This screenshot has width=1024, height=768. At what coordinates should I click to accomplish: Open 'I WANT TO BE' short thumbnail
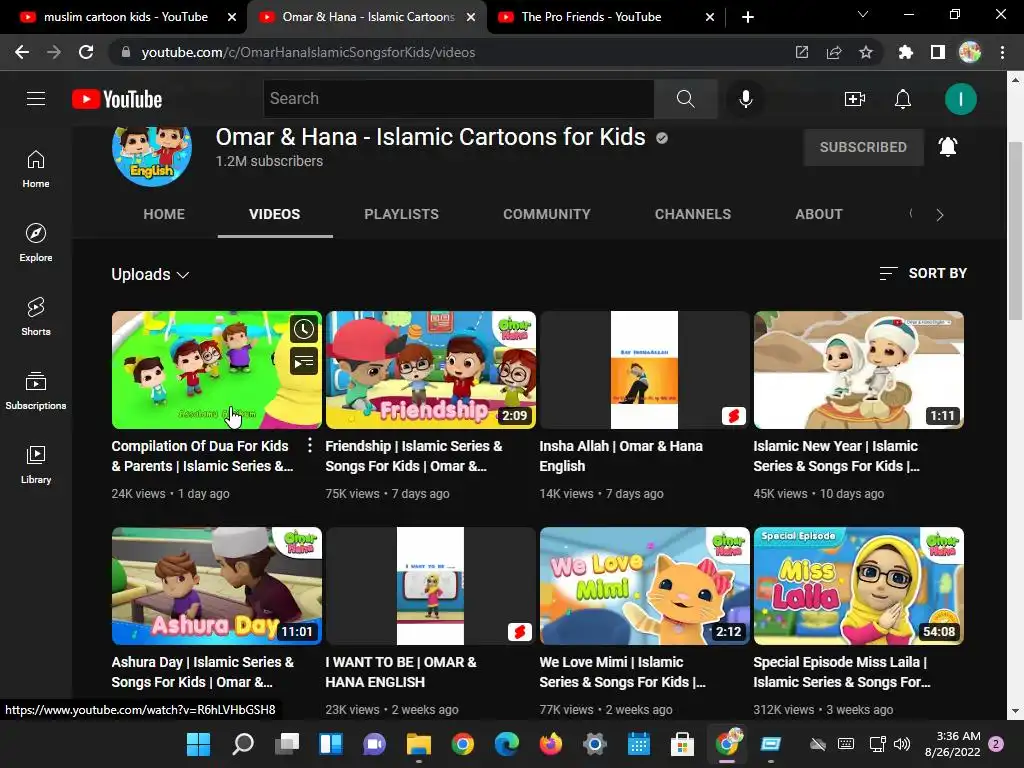430,586
